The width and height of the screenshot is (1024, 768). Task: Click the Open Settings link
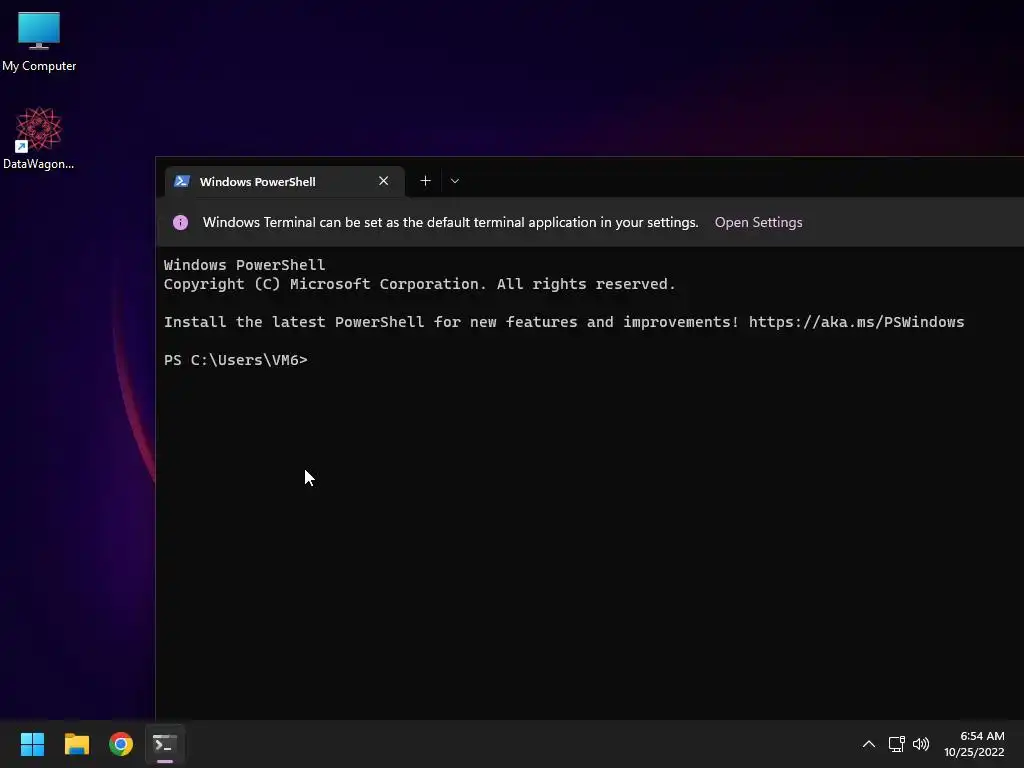tap(758, 222)
